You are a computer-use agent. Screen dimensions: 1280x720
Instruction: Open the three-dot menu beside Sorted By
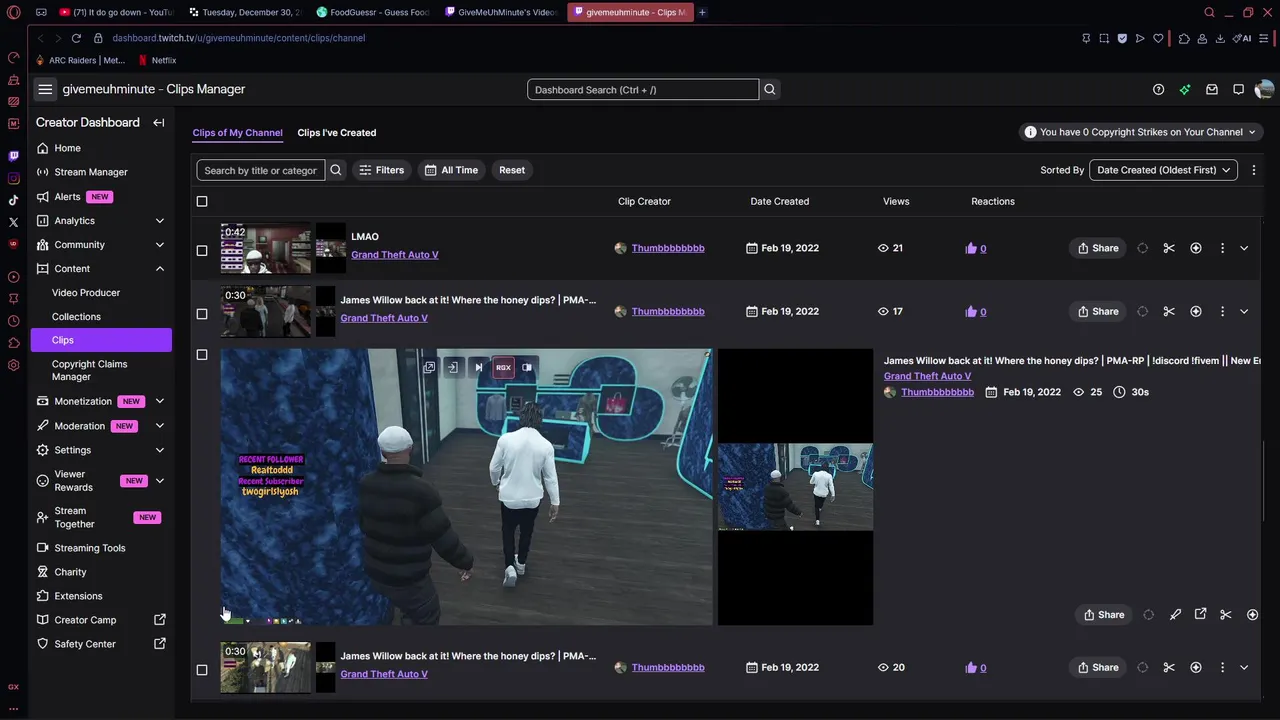click(1253, 170)
